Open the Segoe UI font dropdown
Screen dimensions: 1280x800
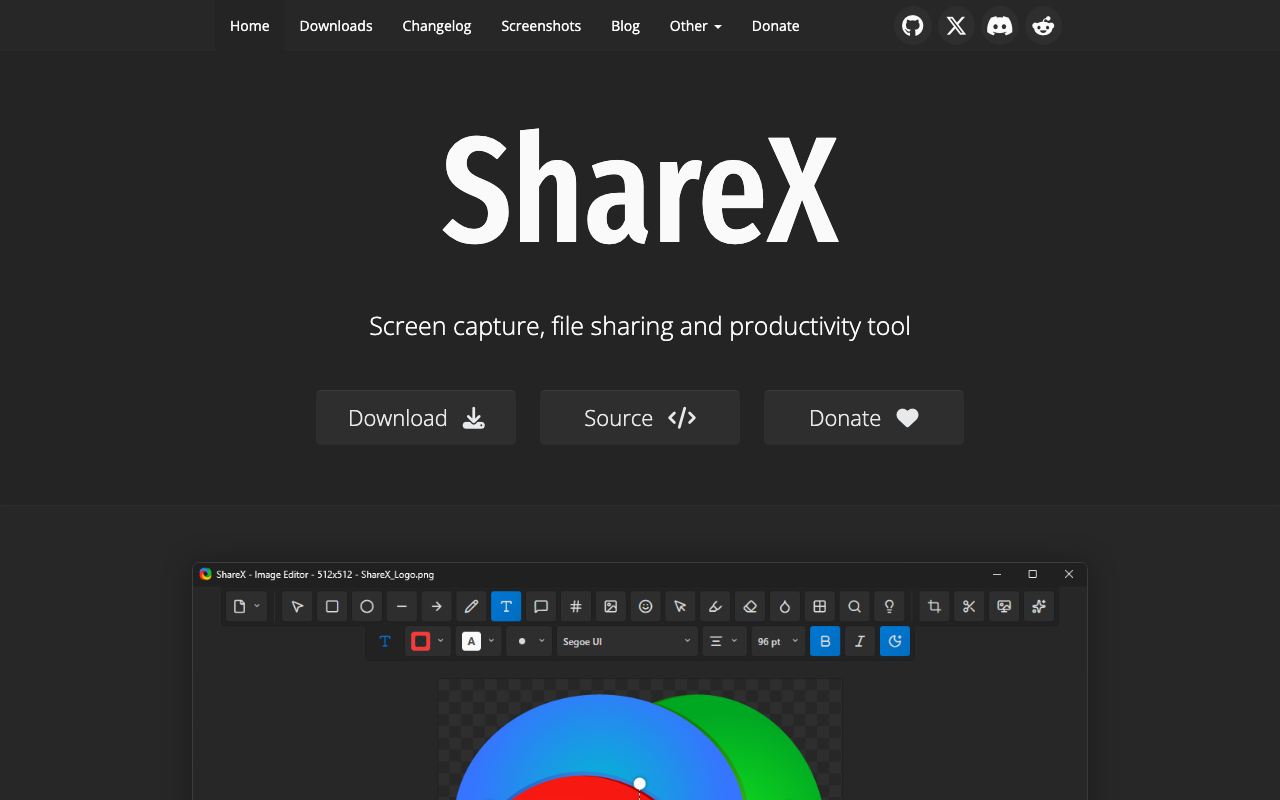click(627, 641)
